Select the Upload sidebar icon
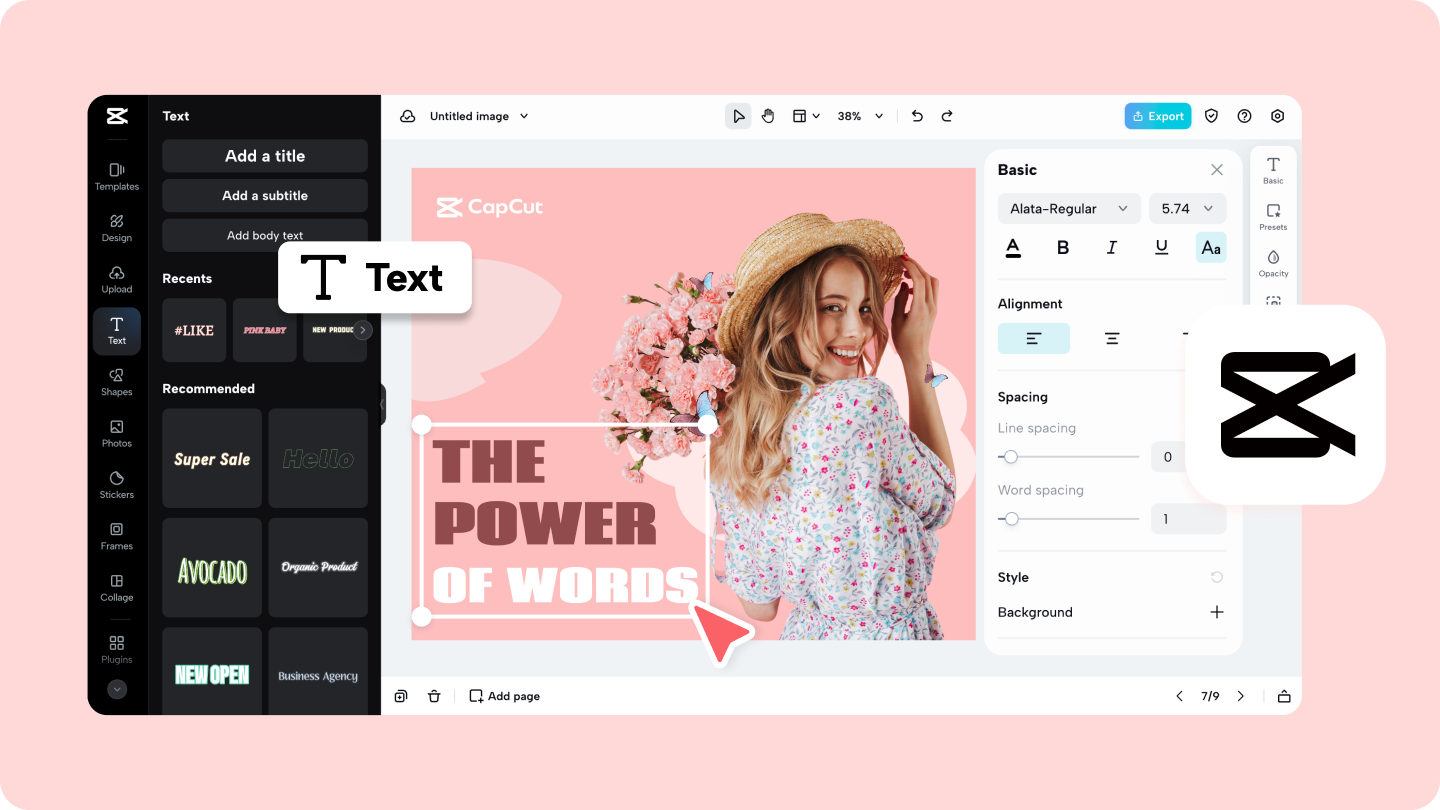This screenshot has height=810, width=1440. (x=117, y=279)
